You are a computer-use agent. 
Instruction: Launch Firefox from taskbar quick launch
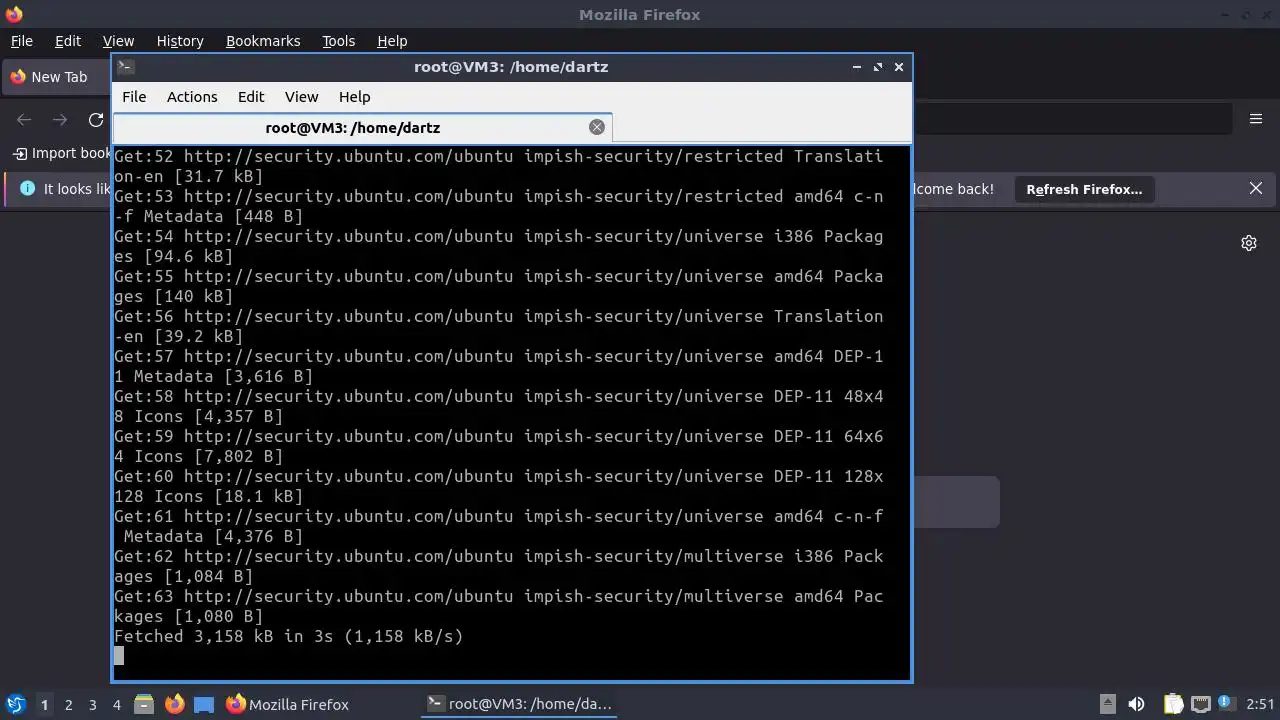click(x=174, y=704)
